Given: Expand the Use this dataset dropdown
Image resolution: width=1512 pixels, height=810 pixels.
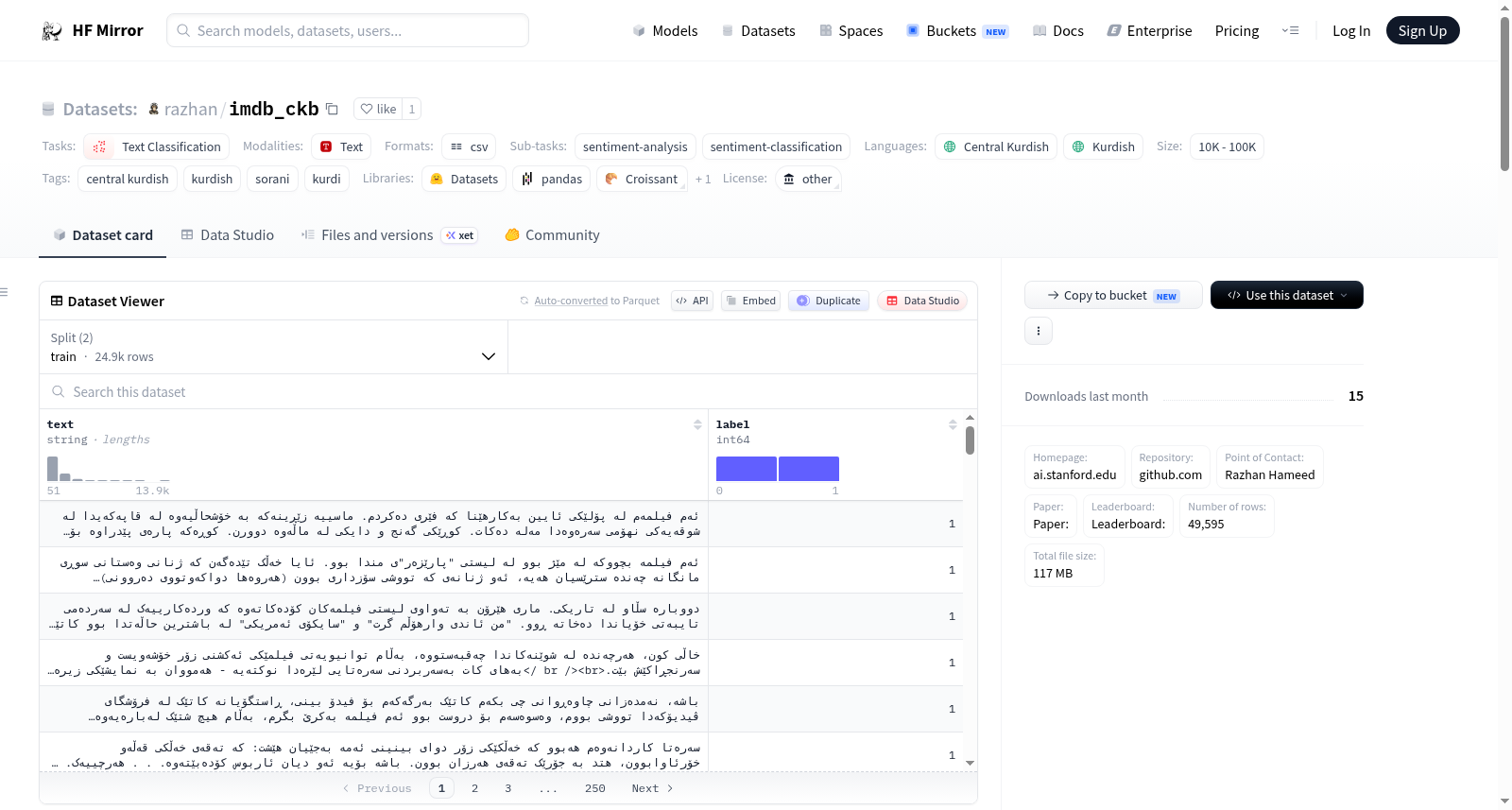Looking at the screenshot, I should click(x=1286, y=295).
